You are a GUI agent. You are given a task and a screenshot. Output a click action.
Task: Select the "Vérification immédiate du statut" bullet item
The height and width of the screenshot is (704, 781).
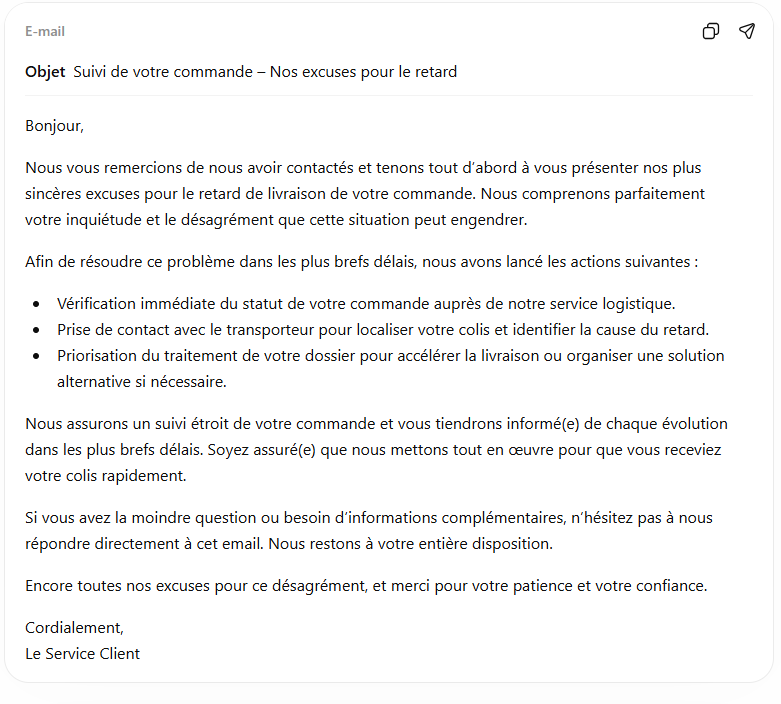point(366,304)
